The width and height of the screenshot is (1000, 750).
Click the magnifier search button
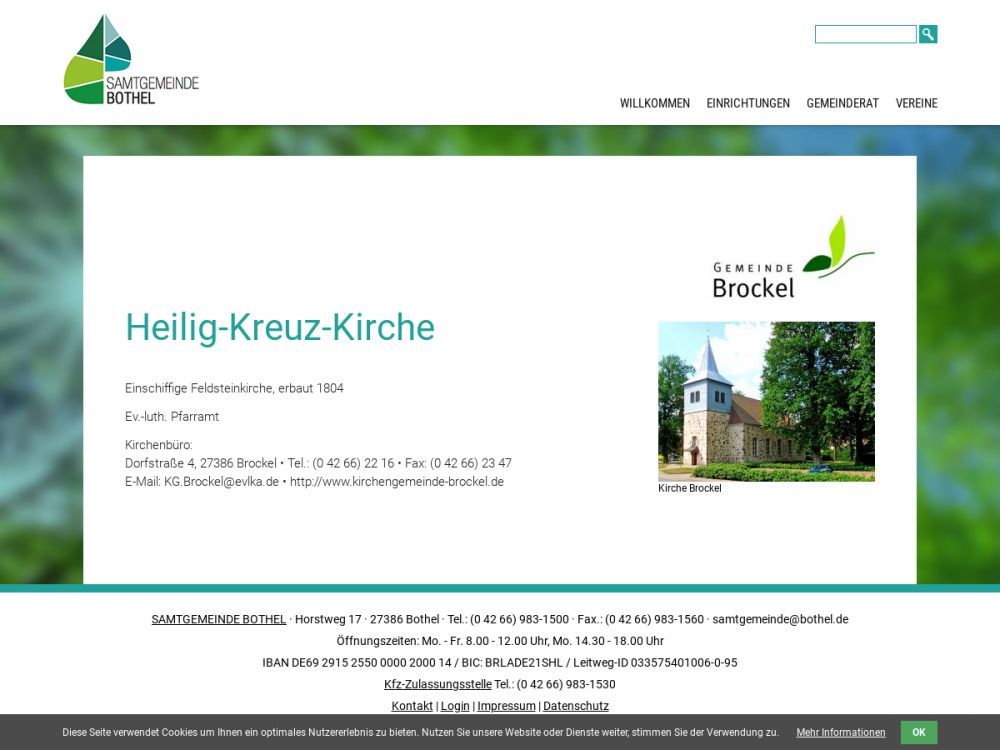click(x=928, y=34)
